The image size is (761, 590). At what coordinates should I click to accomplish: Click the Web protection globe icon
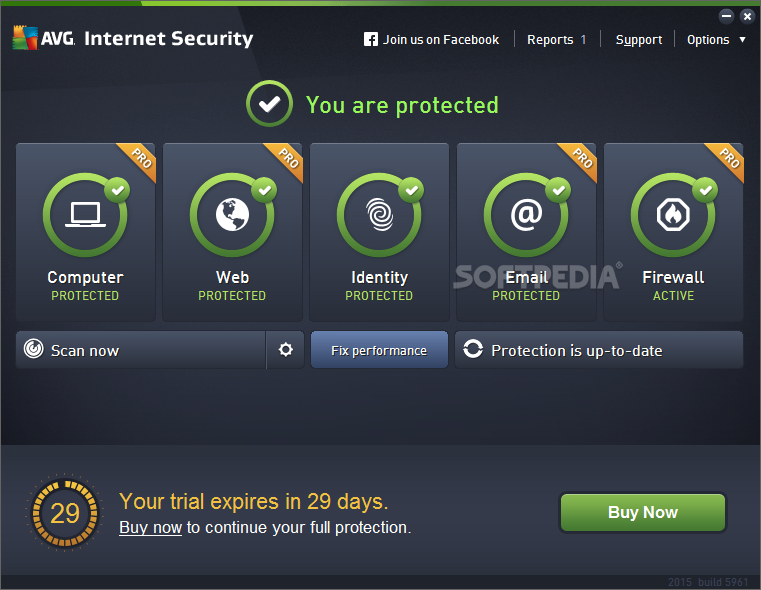(232, 215)
